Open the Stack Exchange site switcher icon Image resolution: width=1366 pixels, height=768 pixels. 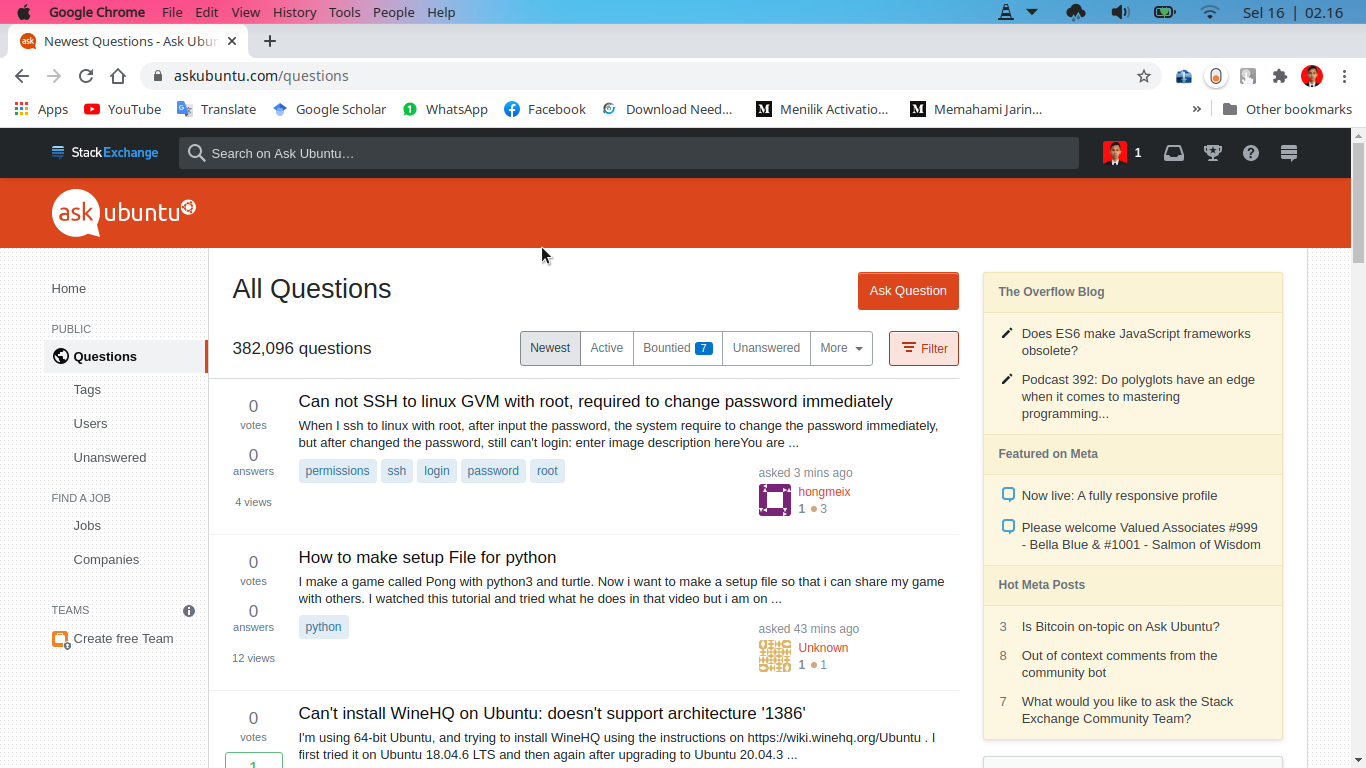[x=1289, y=153]
